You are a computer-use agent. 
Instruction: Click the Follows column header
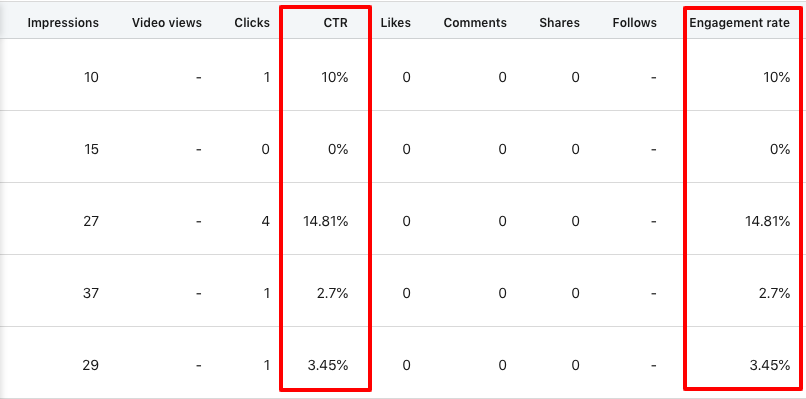pos(634,23)
